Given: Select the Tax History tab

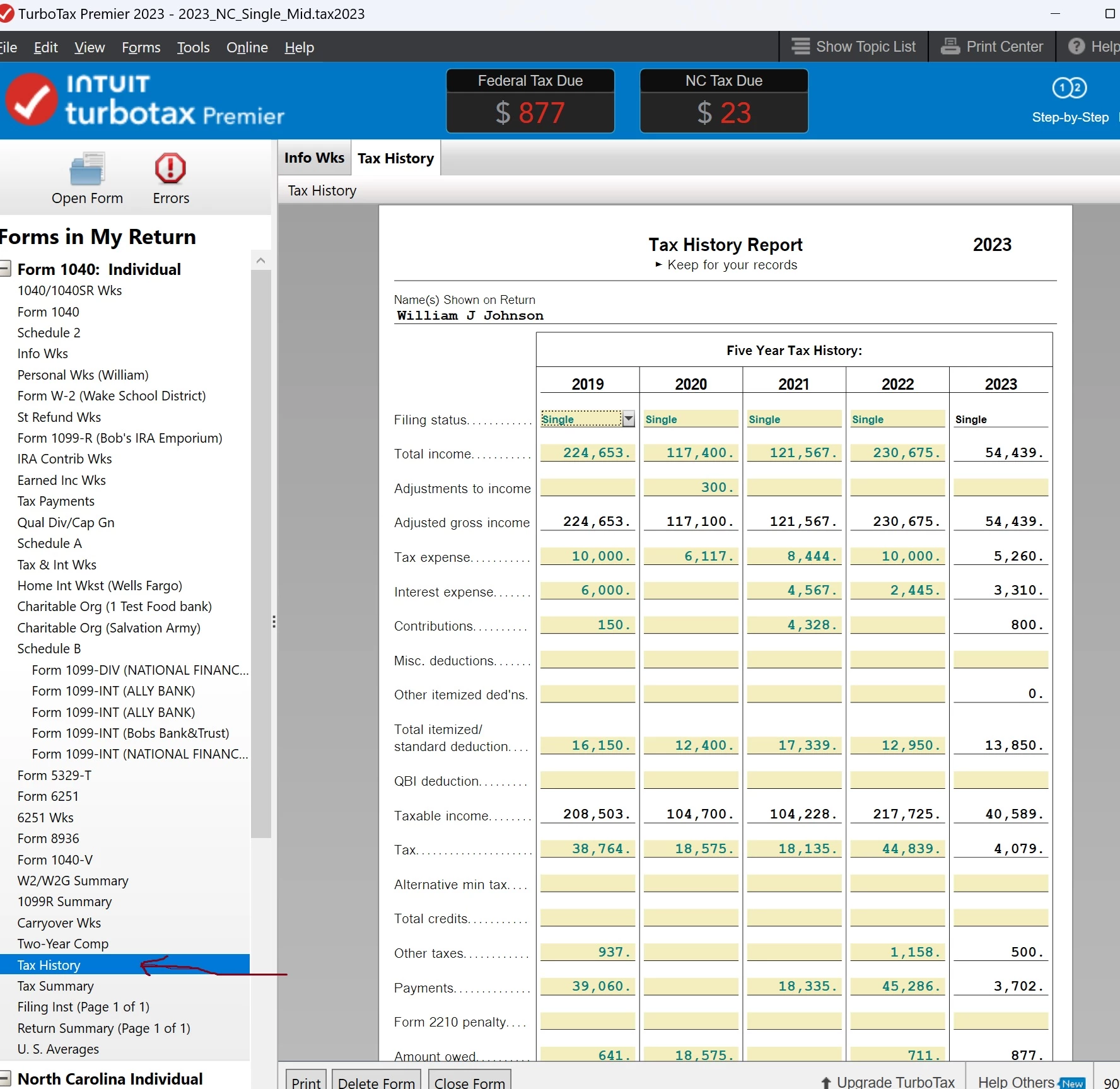Looking at the screenshot, I should tap(395, 158).
